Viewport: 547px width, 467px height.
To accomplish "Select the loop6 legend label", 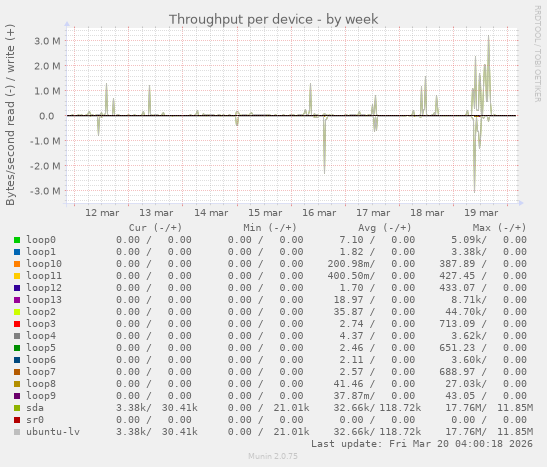I will click(41, 360).
